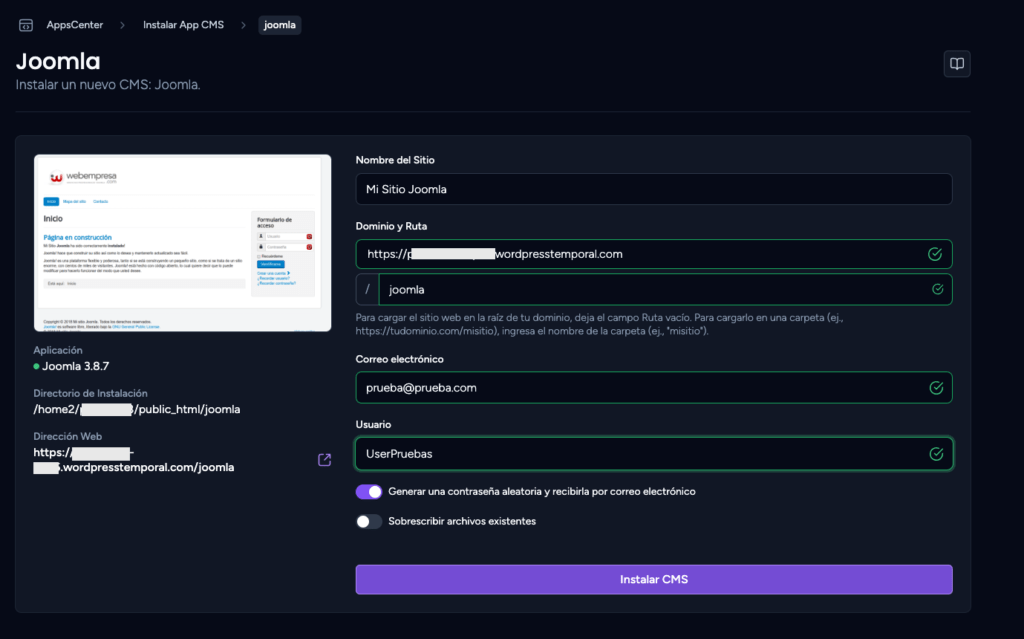Click the checkmark icon in Usuario field

click(936, 453)
